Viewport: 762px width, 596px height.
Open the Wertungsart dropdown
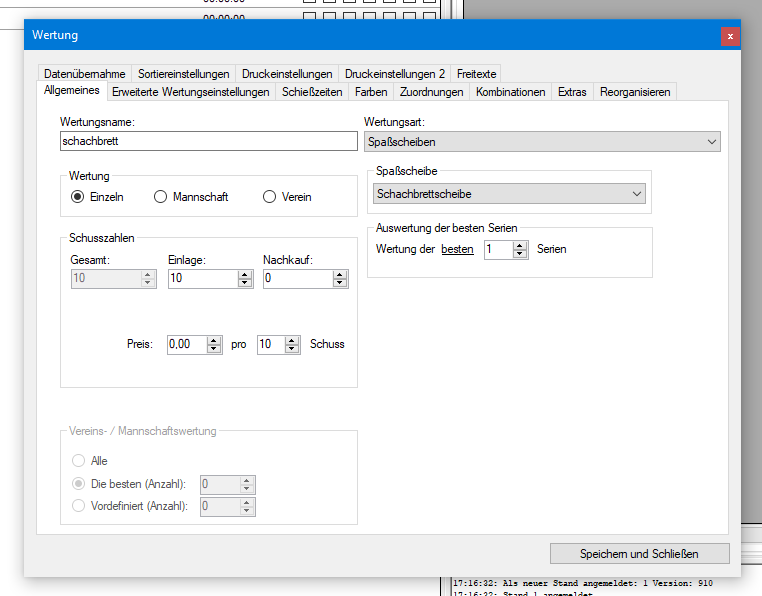(541, 142)
